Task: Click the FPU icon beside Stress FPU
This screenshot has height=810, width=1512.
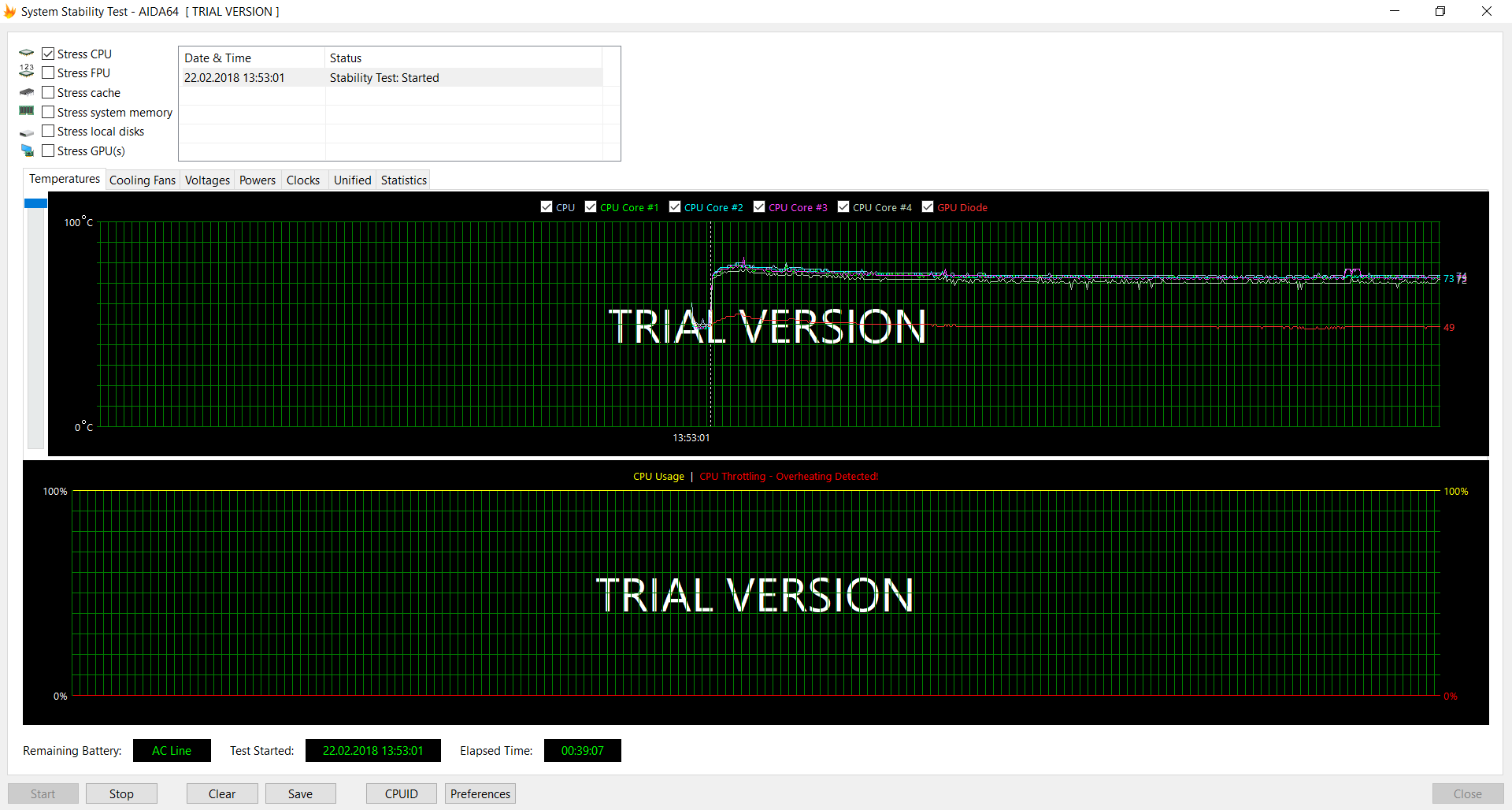Action: pyautogui.click(x=27, y=72)
